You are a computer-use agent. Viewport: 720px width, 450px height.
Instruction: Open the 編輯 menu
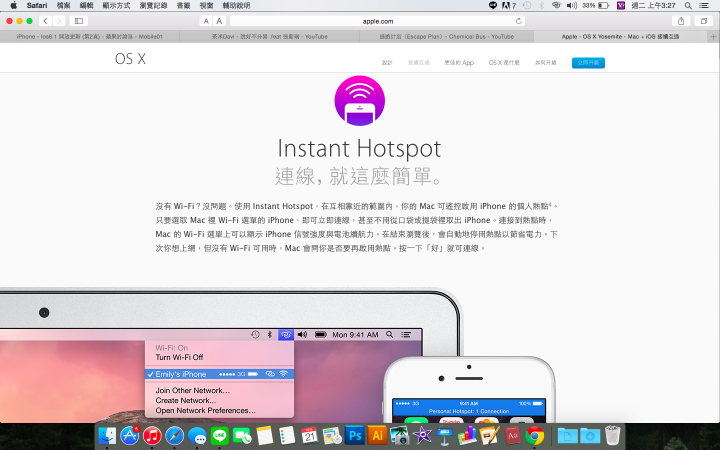click(x=86, y=6)
